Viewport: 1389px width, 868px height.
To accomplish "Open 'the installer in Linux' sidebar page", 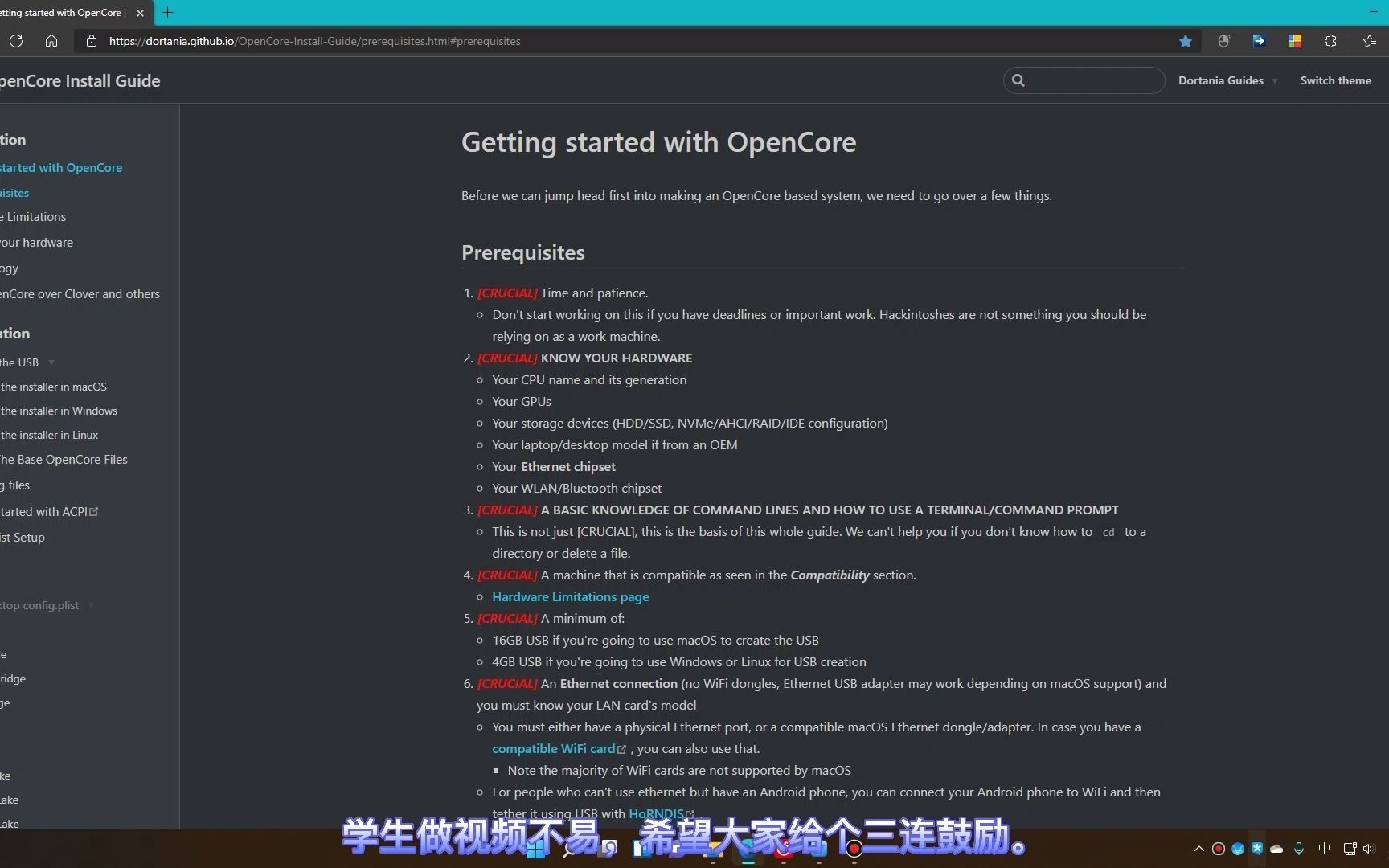I will click(49, 435).
